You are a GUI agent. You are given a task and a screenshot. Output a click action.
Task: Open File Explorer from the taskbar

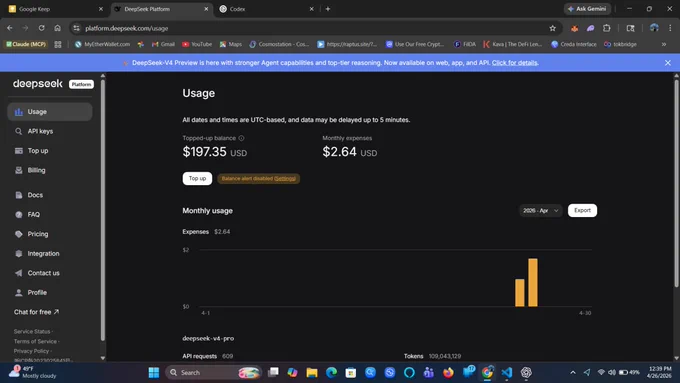[312, 372]
